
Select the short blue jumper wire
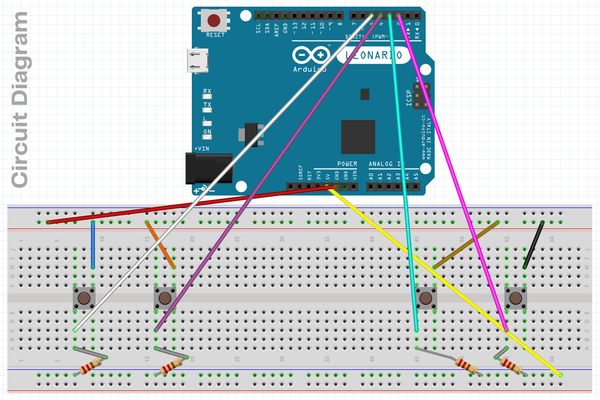tap(93, 245)
